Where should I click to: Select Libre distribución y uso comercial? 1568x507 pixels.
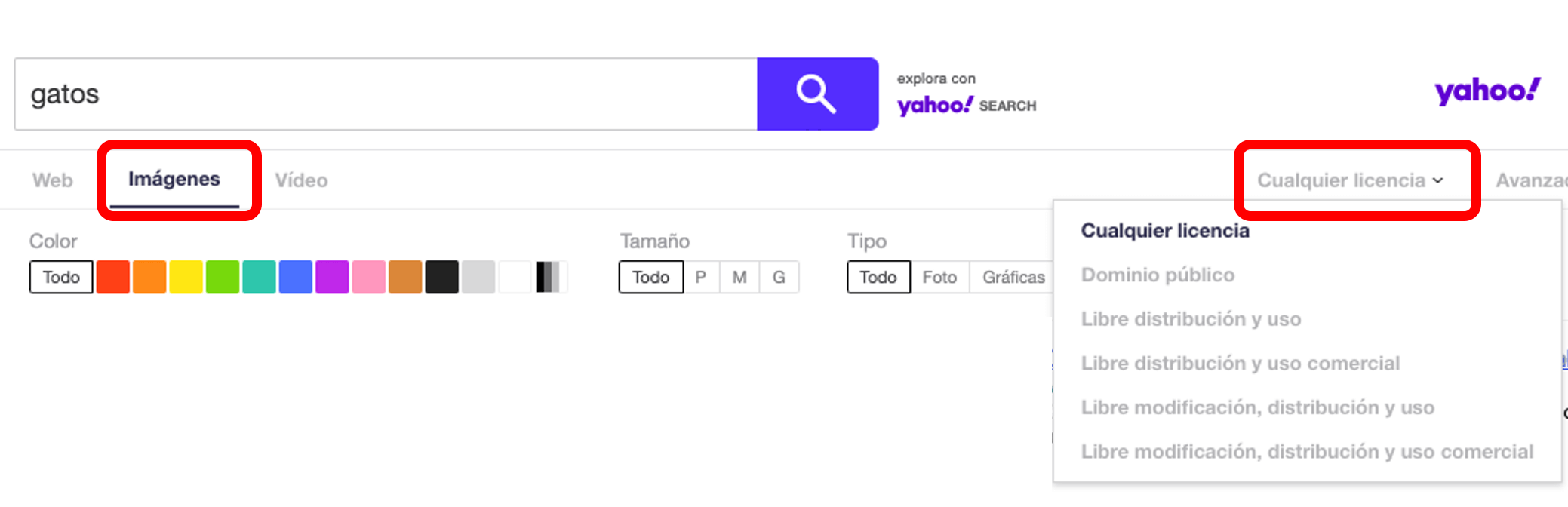pyautogui.click(x=1240, y=363)
